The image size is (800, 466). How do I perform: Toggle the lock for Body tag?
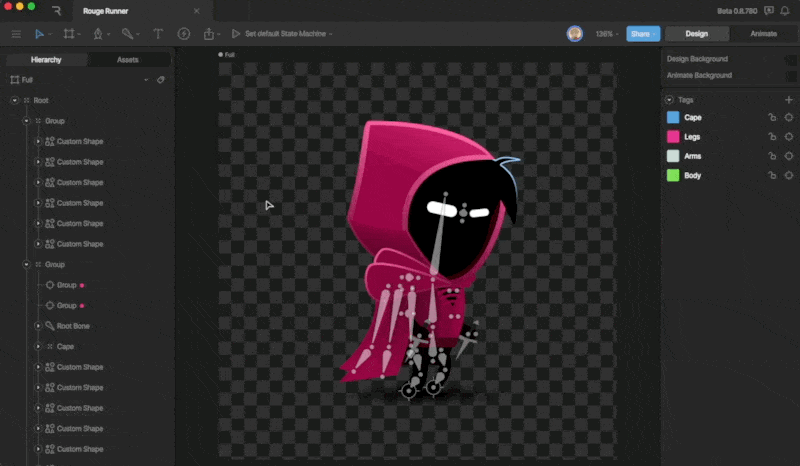tap(772, 176)
